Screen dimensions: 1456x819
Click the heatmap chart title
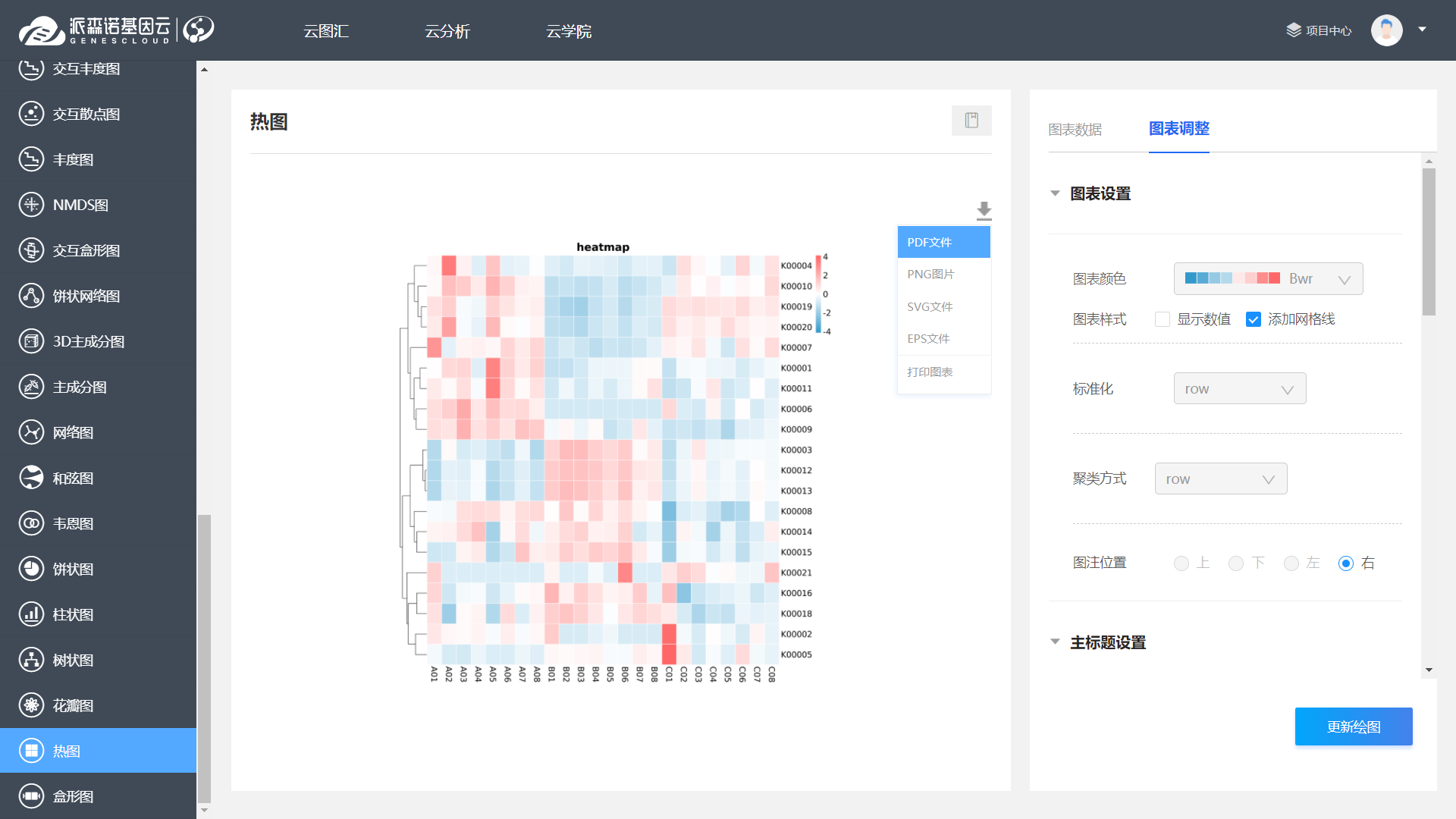[603, 247]
